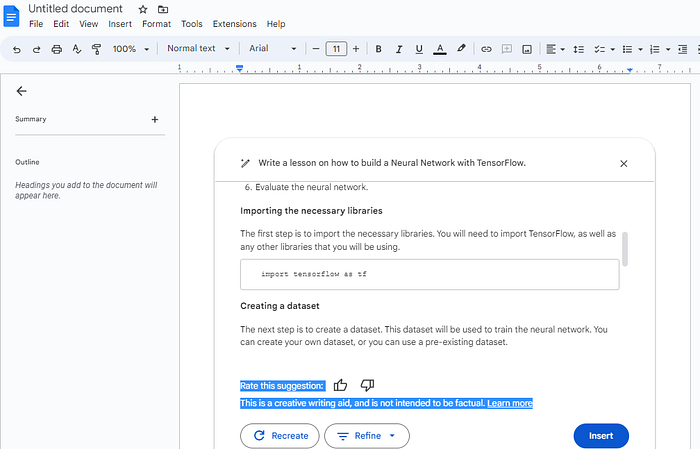Close the outline with back arrow
The height and width of the screenshot is (449, 700).
[x=21, y=91]
